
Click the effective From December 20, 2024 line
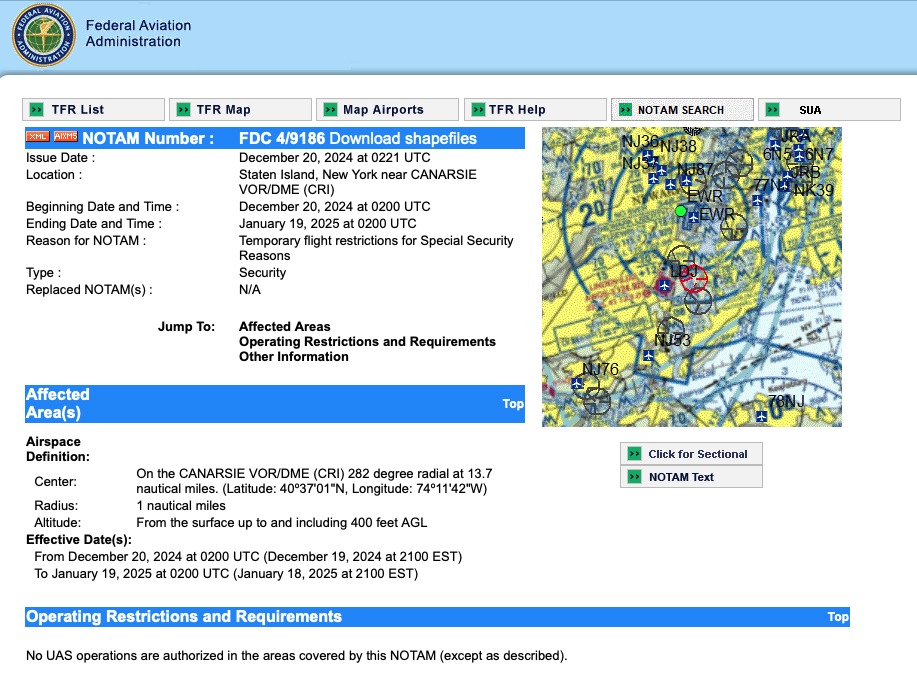tap(248, 556)
